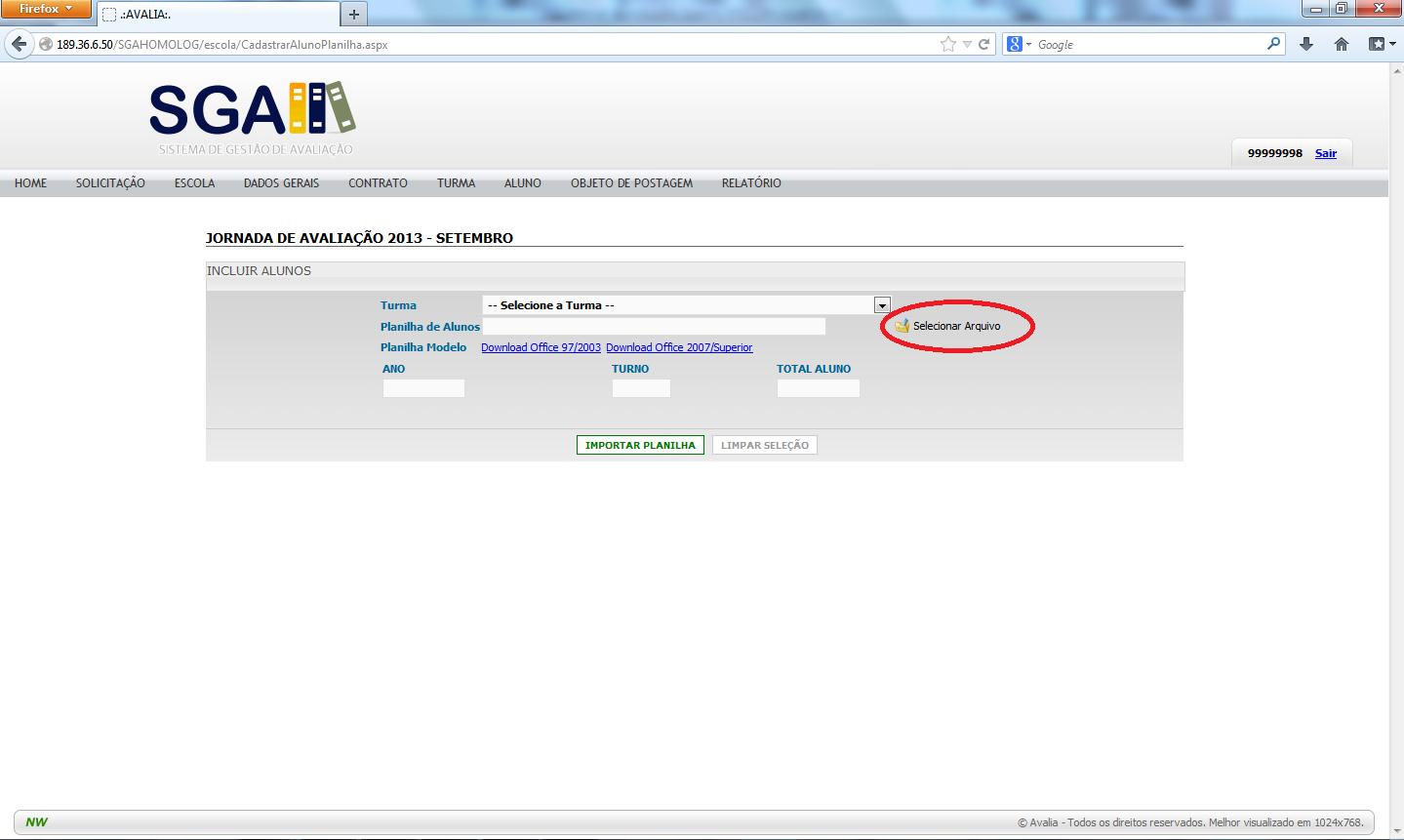
Task: Click the SGA logo
Action: (x=253, y=117)
